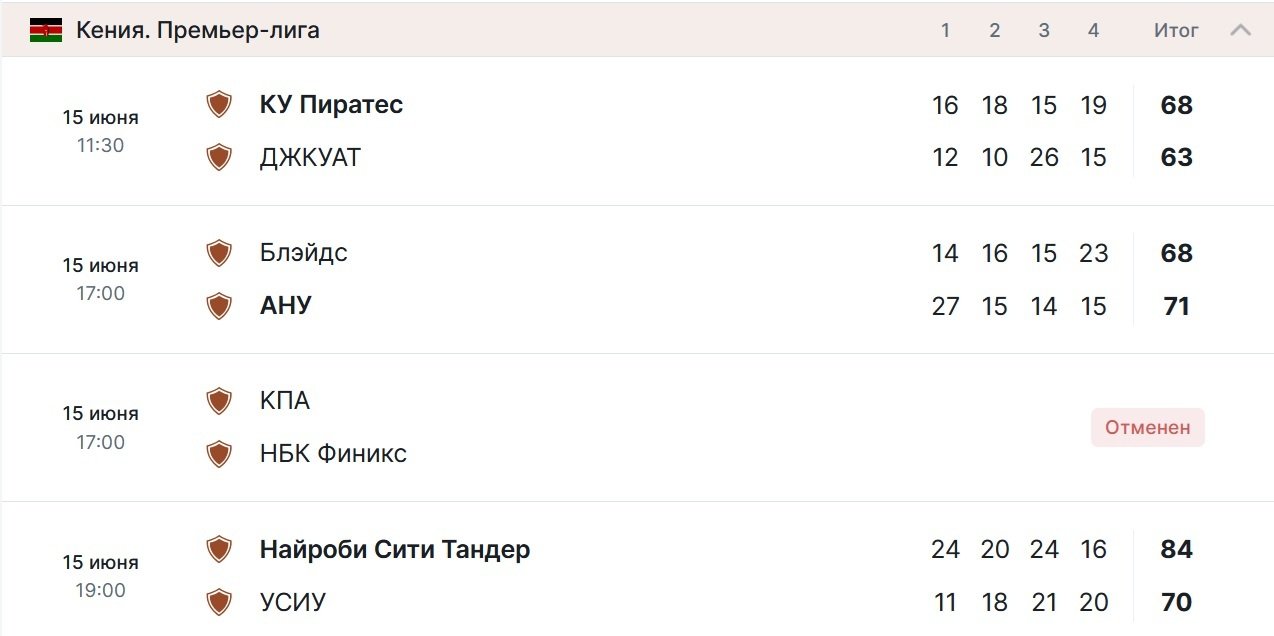Click the АНУ team shield icon
Image resolution: width=1274 pixels, height=636 pixels.
[x=219, y=305]
